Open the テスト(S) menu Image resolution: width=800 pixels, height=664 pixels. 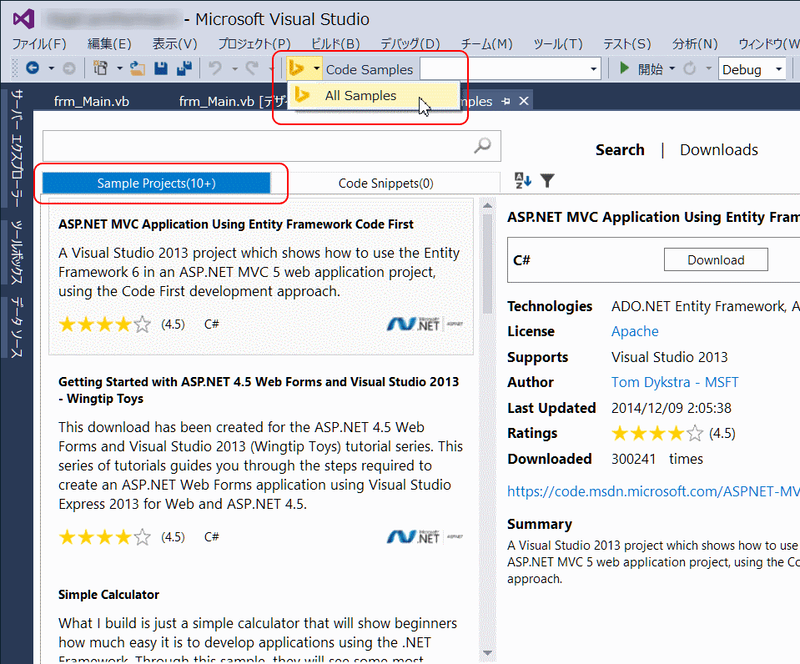(627, 43)
